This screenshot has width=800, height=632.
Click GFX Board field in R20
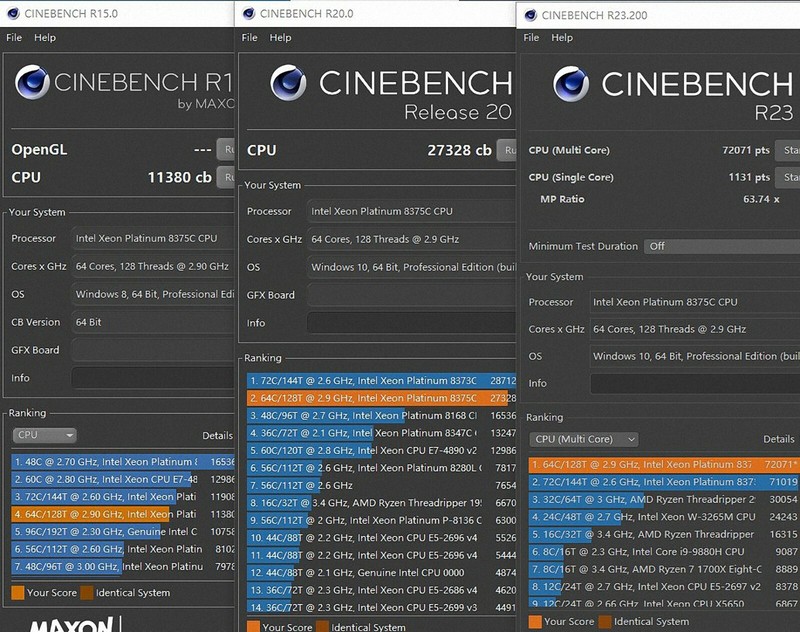[x=411, y=295]
